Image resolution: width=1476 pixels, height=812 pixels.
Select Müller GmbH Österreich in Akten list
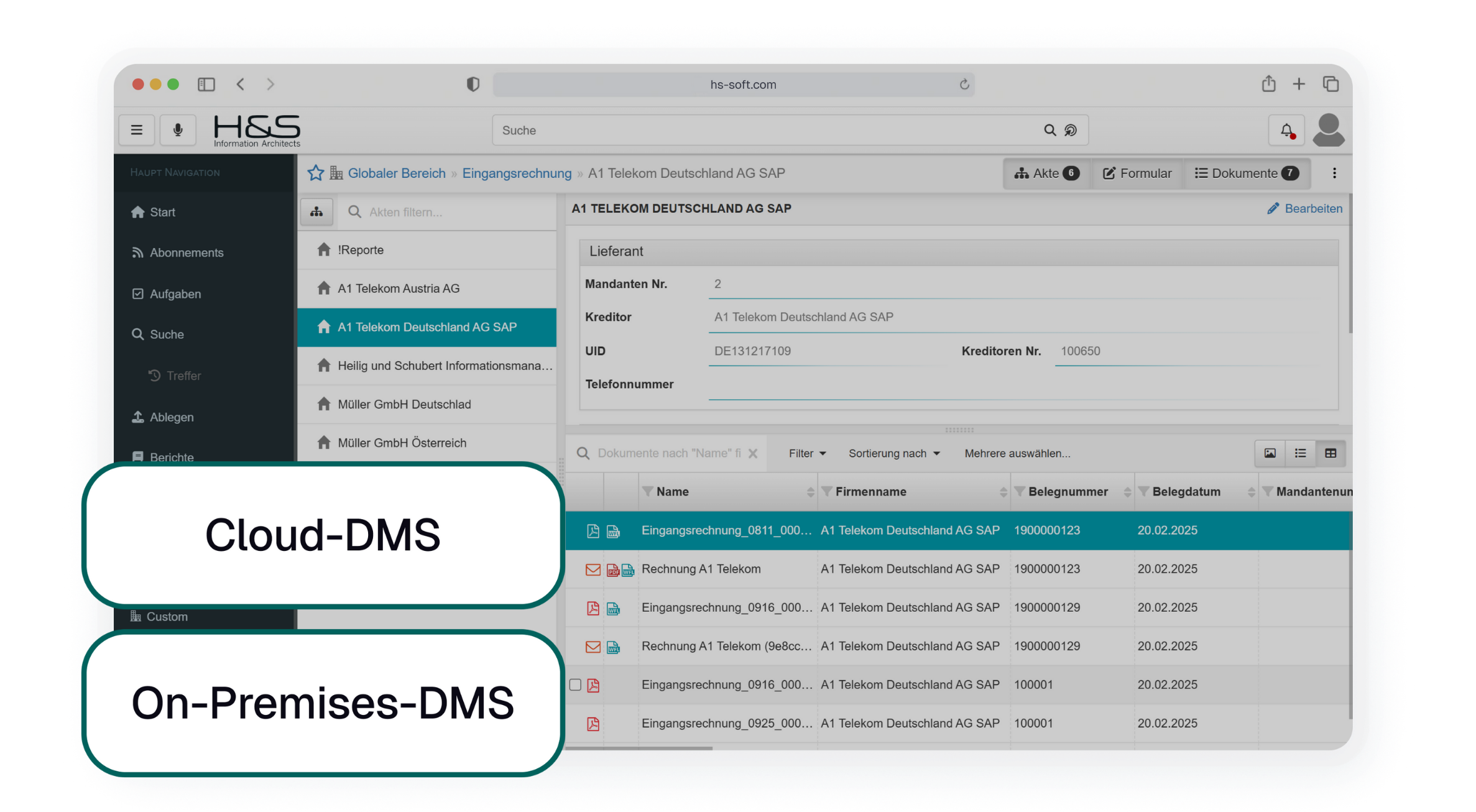402,443
